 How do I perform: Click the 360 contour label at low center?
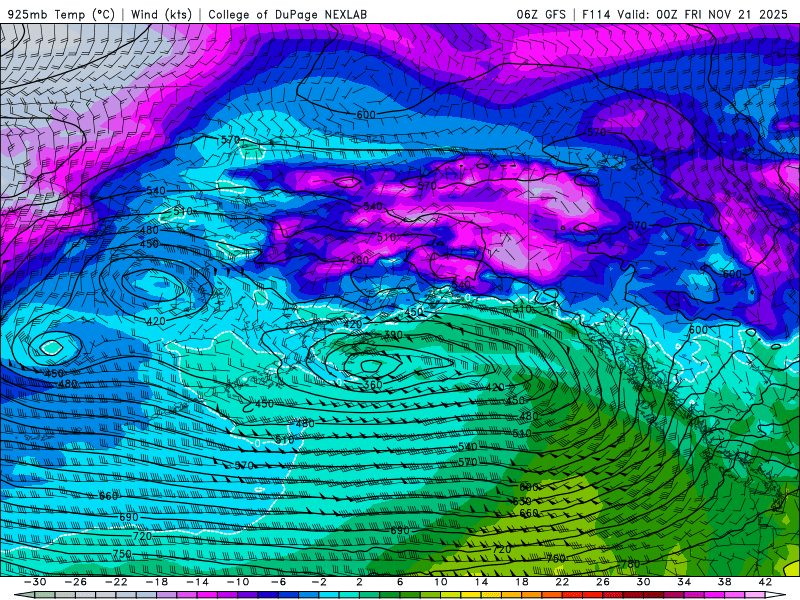coord(373,385)
